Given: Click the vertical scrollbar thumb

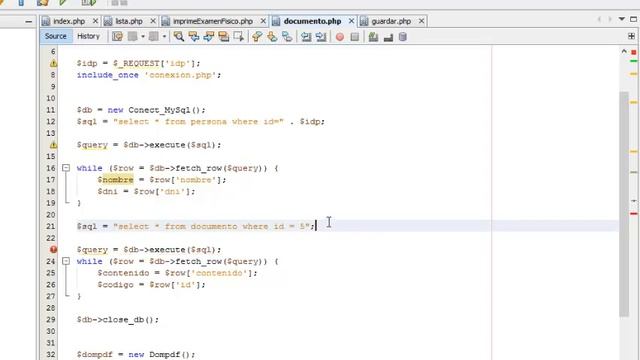Looking at the screenshot, I should [x=623, y=204].
